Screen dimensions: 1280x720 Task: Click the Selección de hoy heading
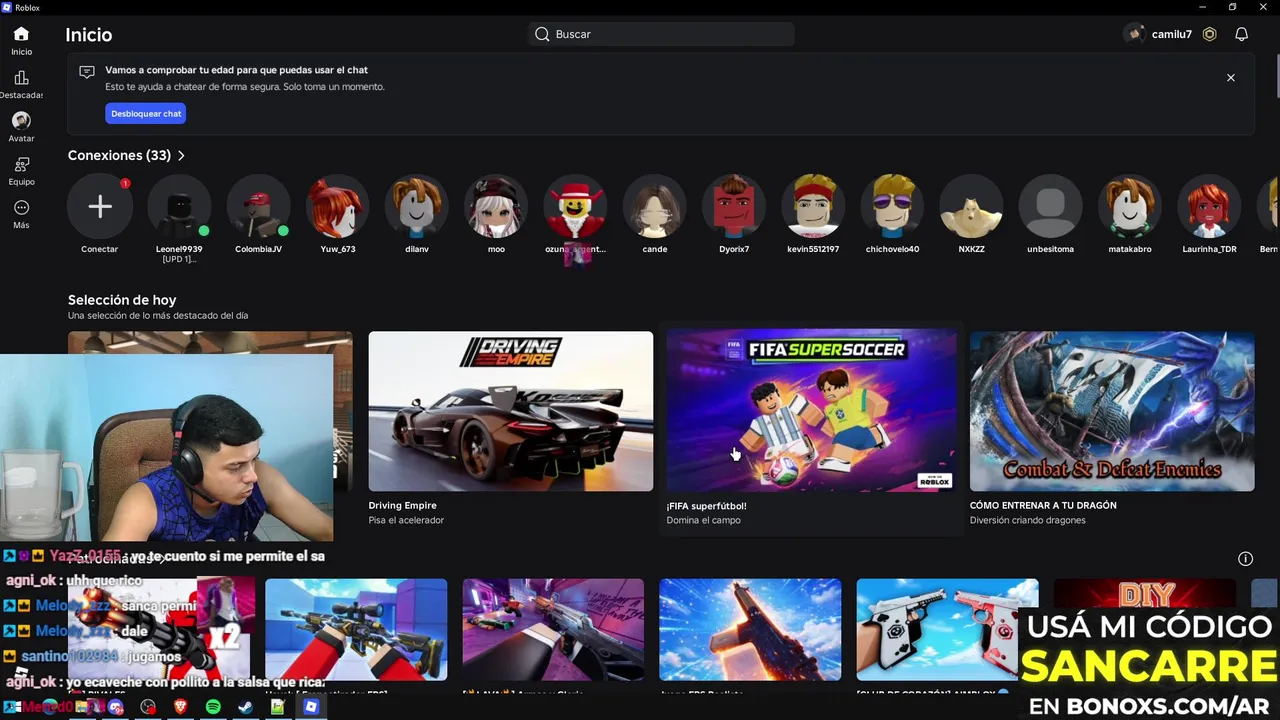pos(122,300)
